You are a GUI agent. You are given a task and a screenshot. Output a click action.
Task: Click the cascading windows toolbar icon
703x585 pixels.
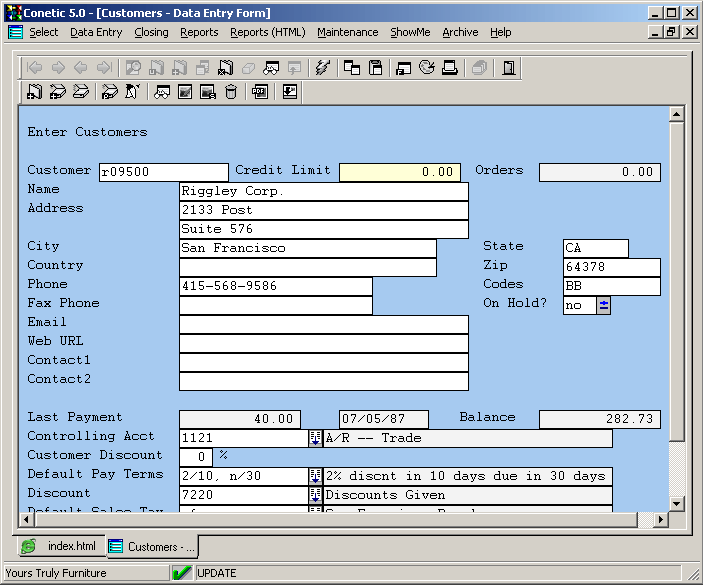click(352, 68)
